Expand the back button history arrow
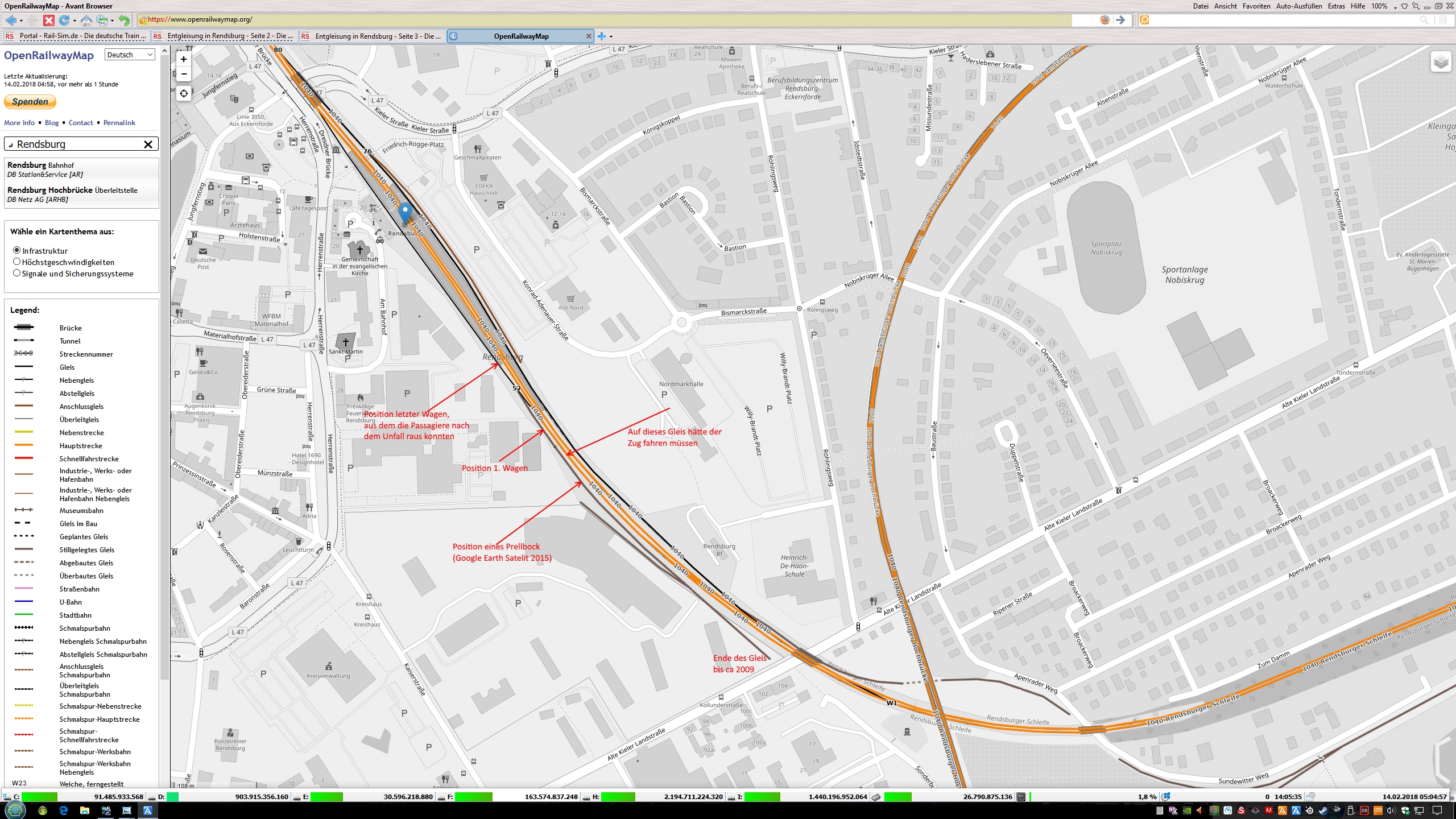 22,21
